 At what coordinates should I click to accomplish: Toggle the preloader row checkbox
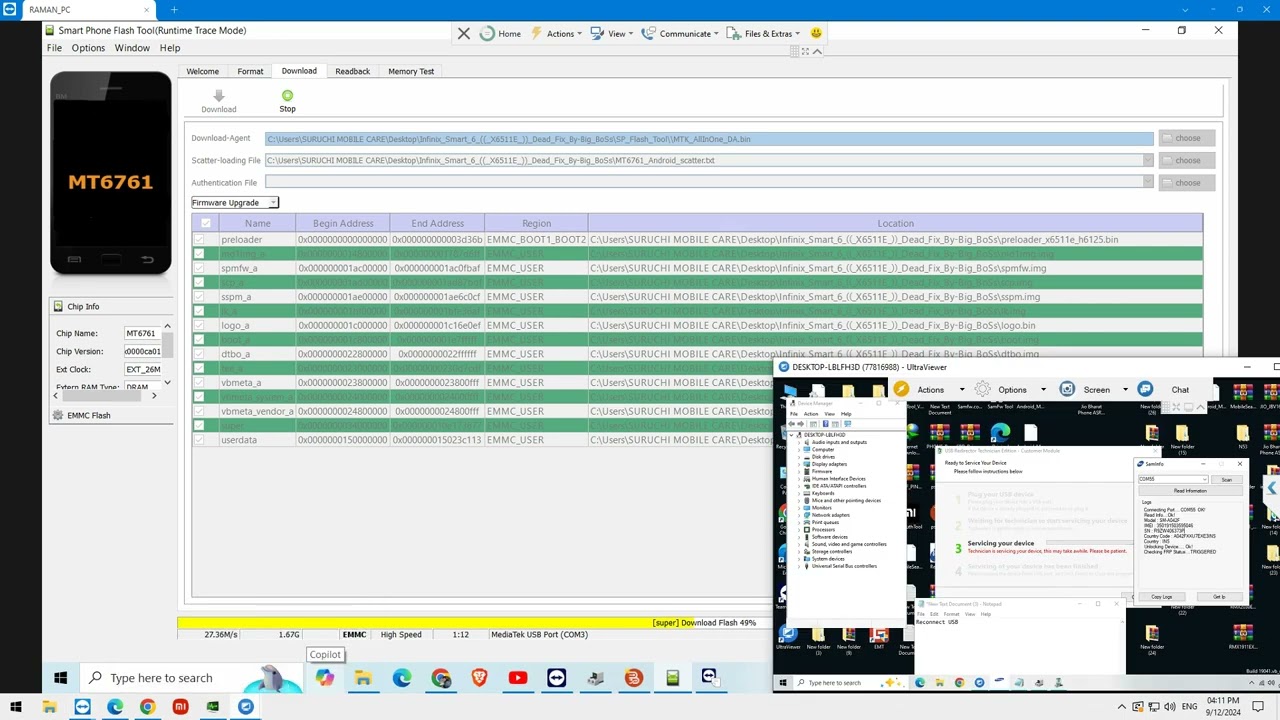(199, 240)
